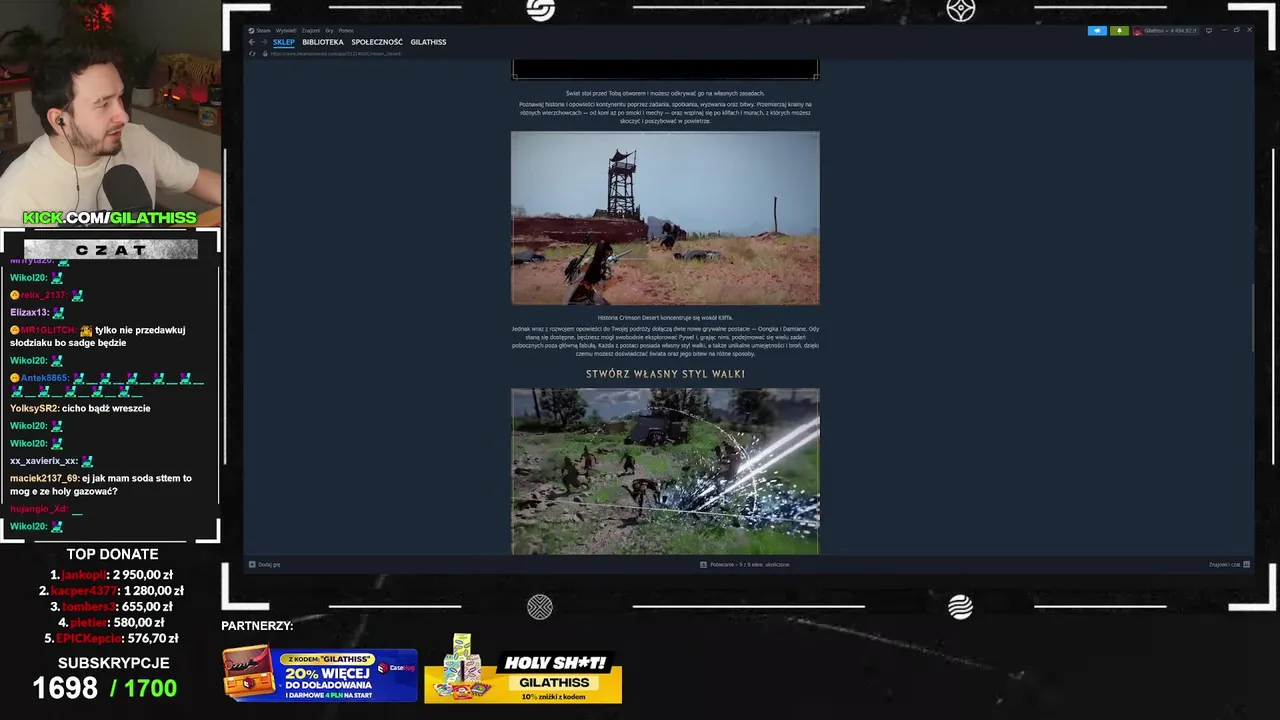Open the Pomoc menu

(x=346, y=31)
